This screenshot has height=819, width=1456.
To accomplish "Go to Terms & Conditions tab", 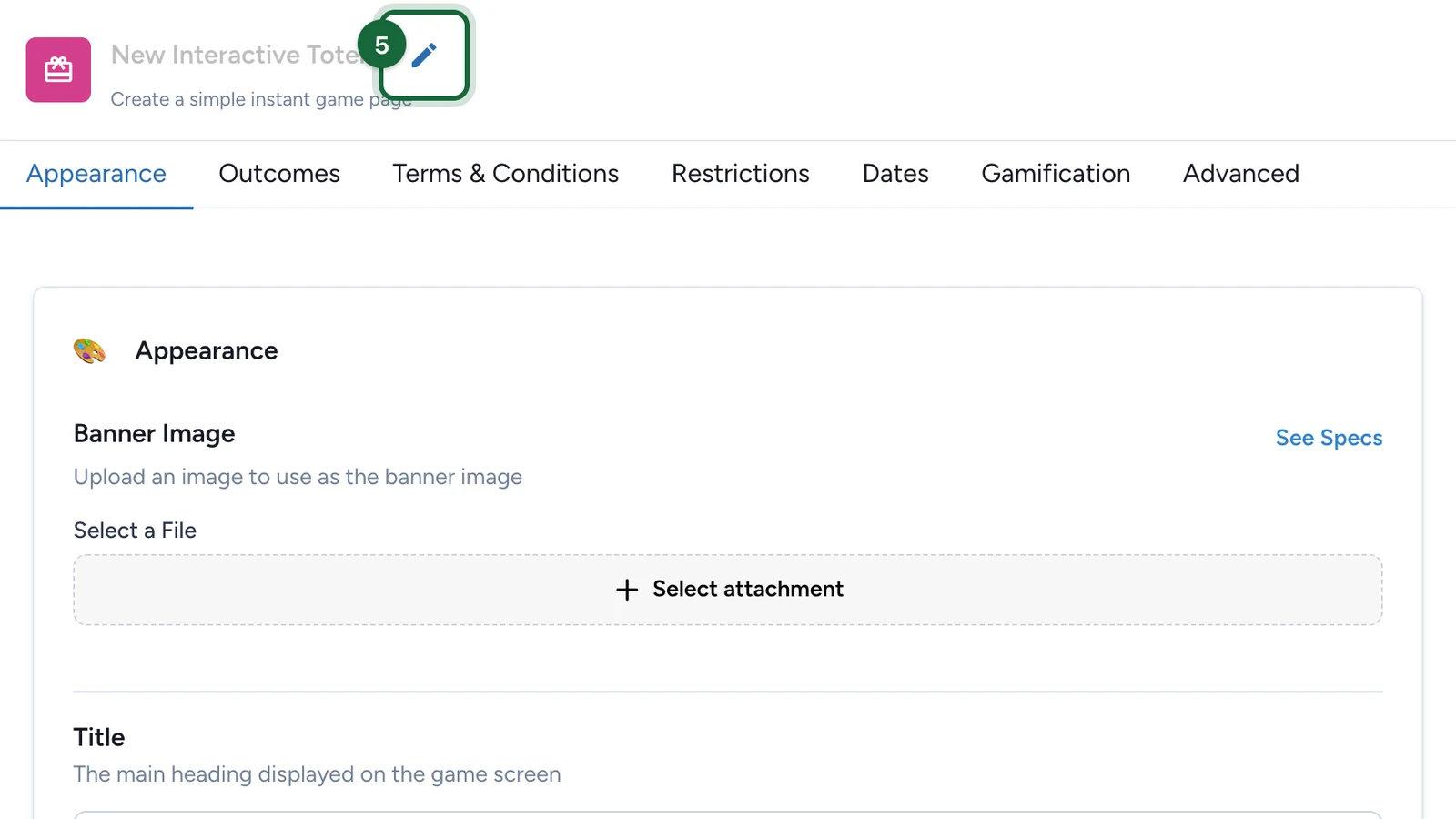I will (506, 174).
